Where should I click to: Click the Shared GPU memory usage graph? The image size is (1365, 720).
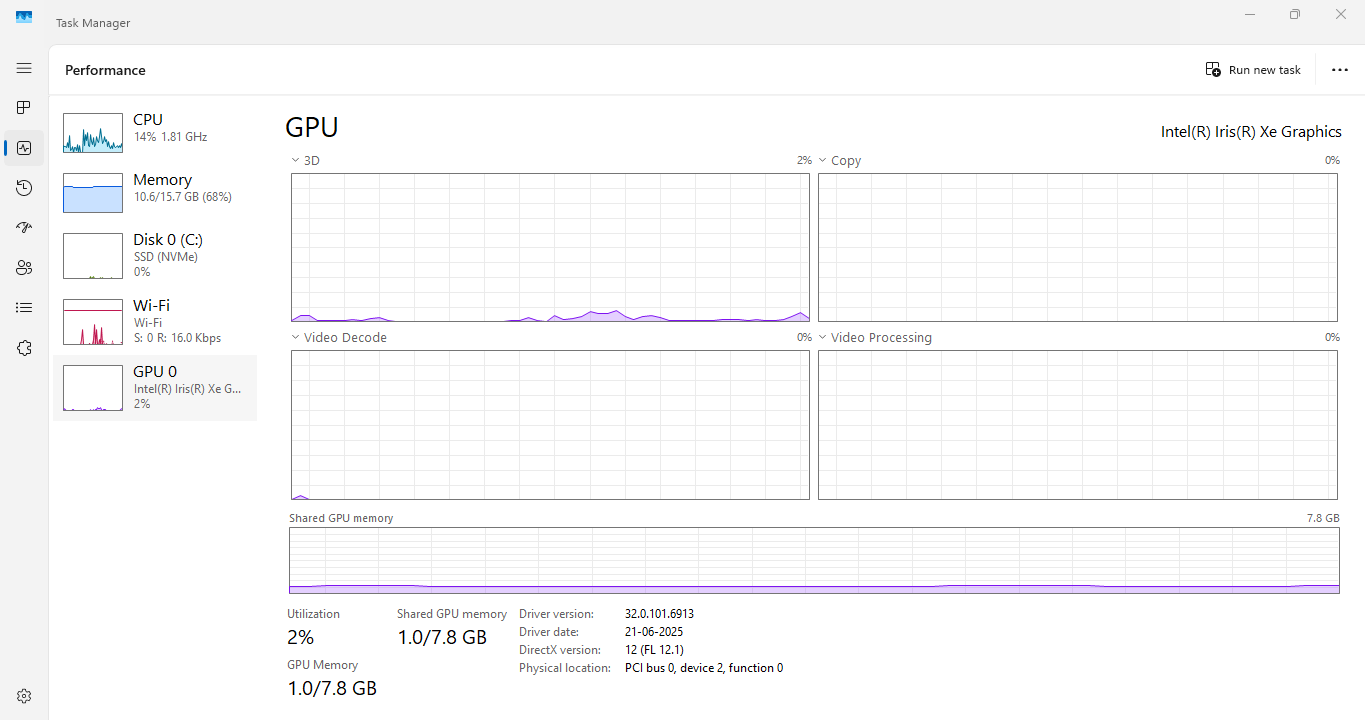click(x=814, y=561)
